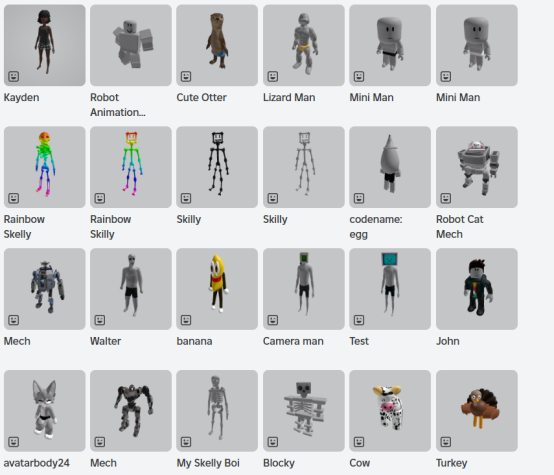
Task: Click the face icon on the Kayden tile
Action: [14, 76]
